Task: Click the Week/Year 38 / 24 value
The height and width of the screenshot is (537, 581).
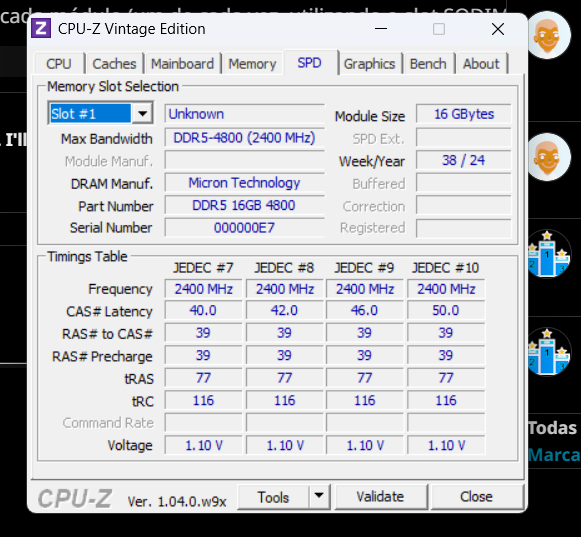Action: (x=464, y=160)
